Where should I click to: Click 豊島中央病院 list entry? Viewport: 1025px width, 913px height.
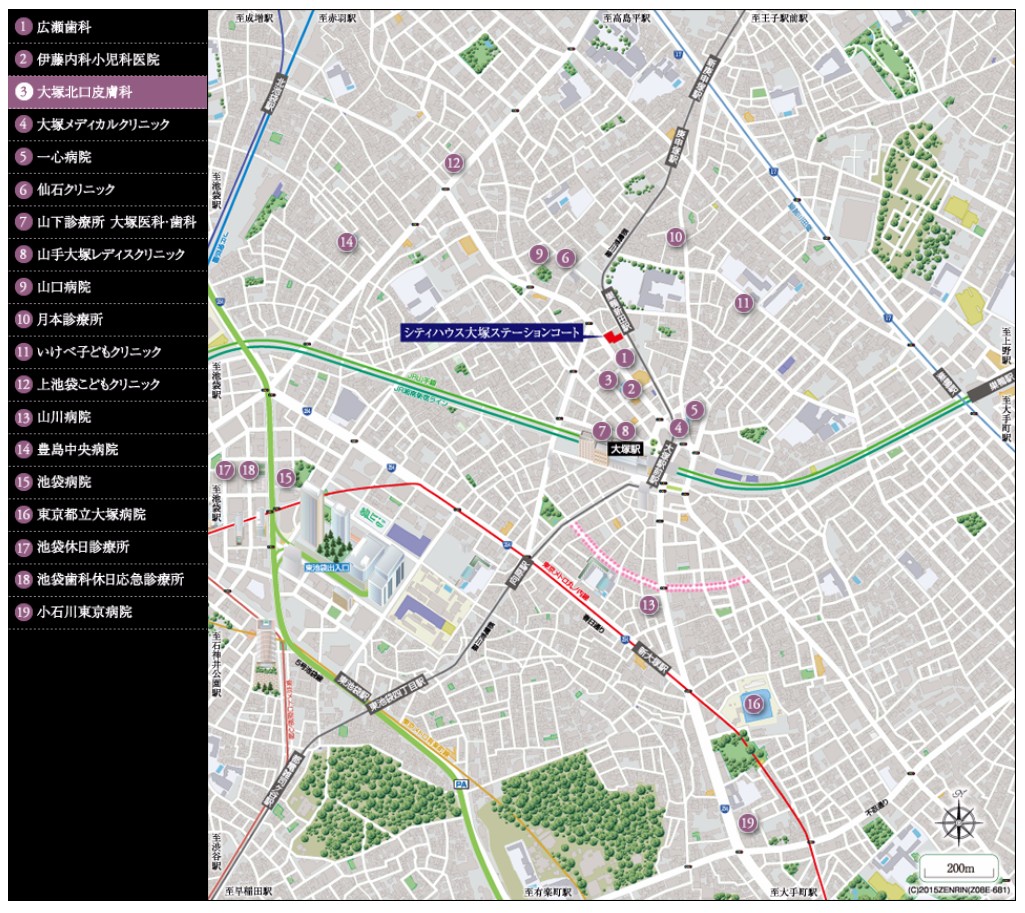pos(108,450)
